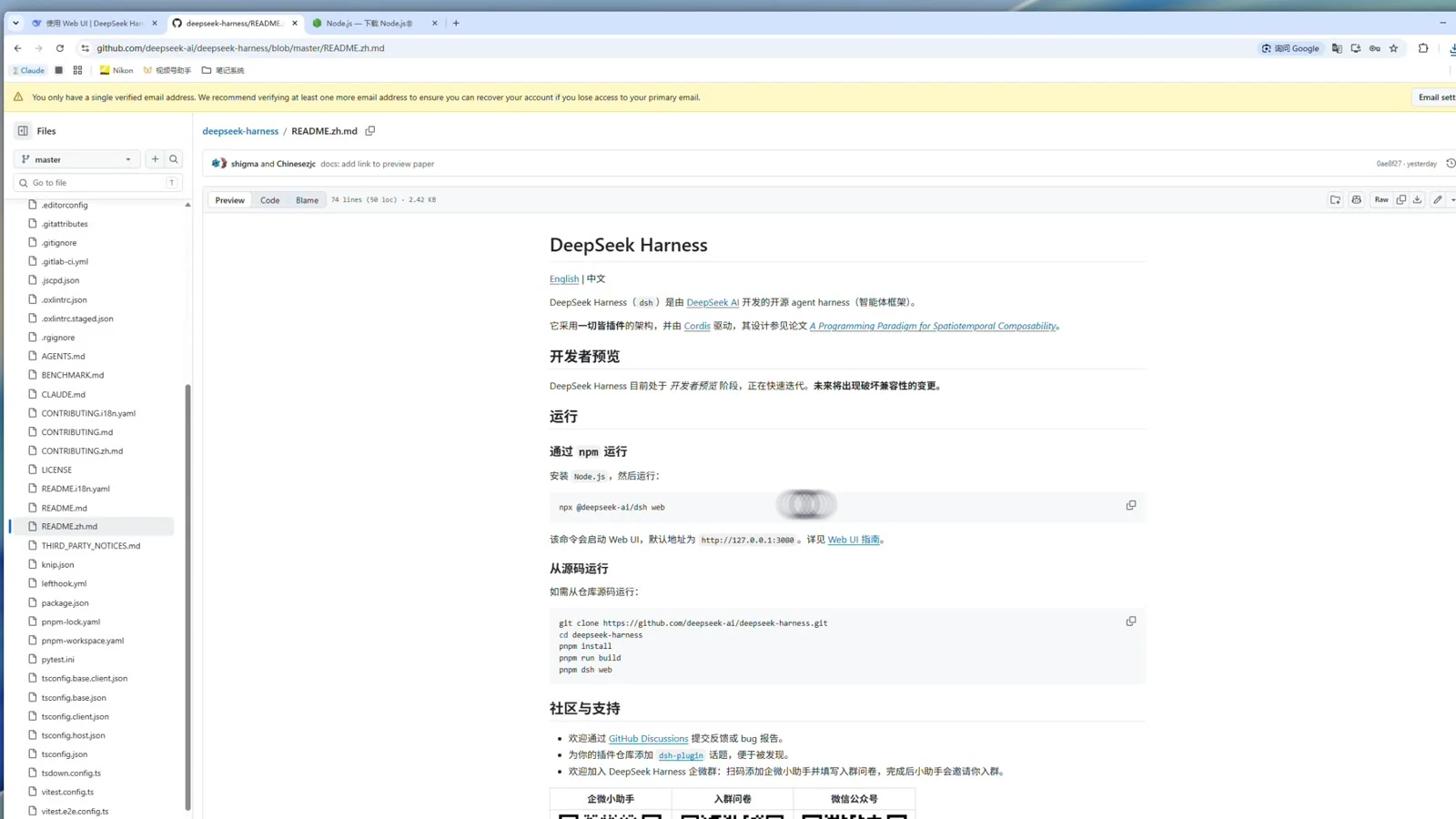Open the 笔记系统 bookmarks folder
Image resolution: width=1456 pixels, height=819 pixels.
(x=223, y=70)
